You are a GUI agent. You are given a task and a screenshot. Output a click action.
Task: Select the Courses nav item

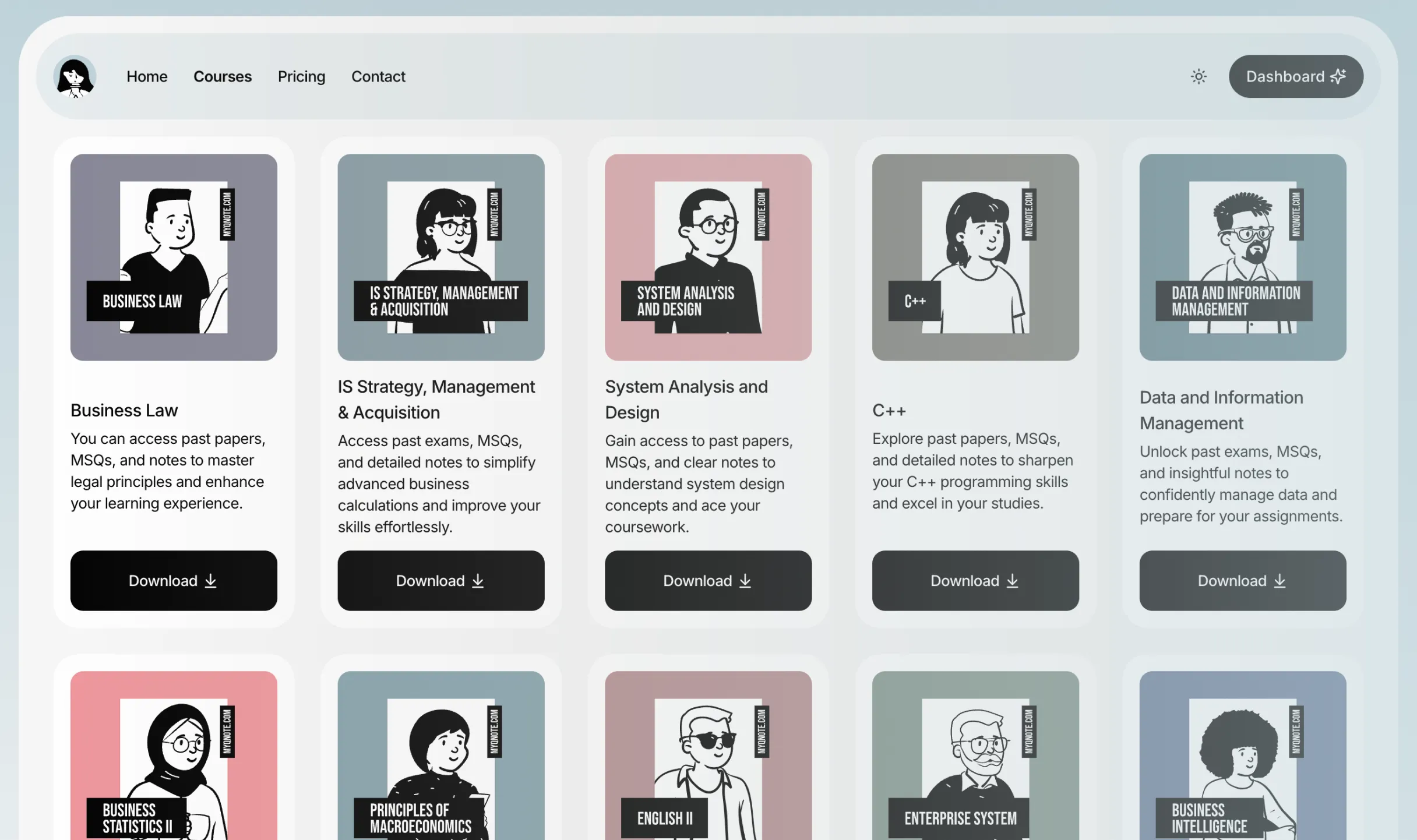coord(222,76)
